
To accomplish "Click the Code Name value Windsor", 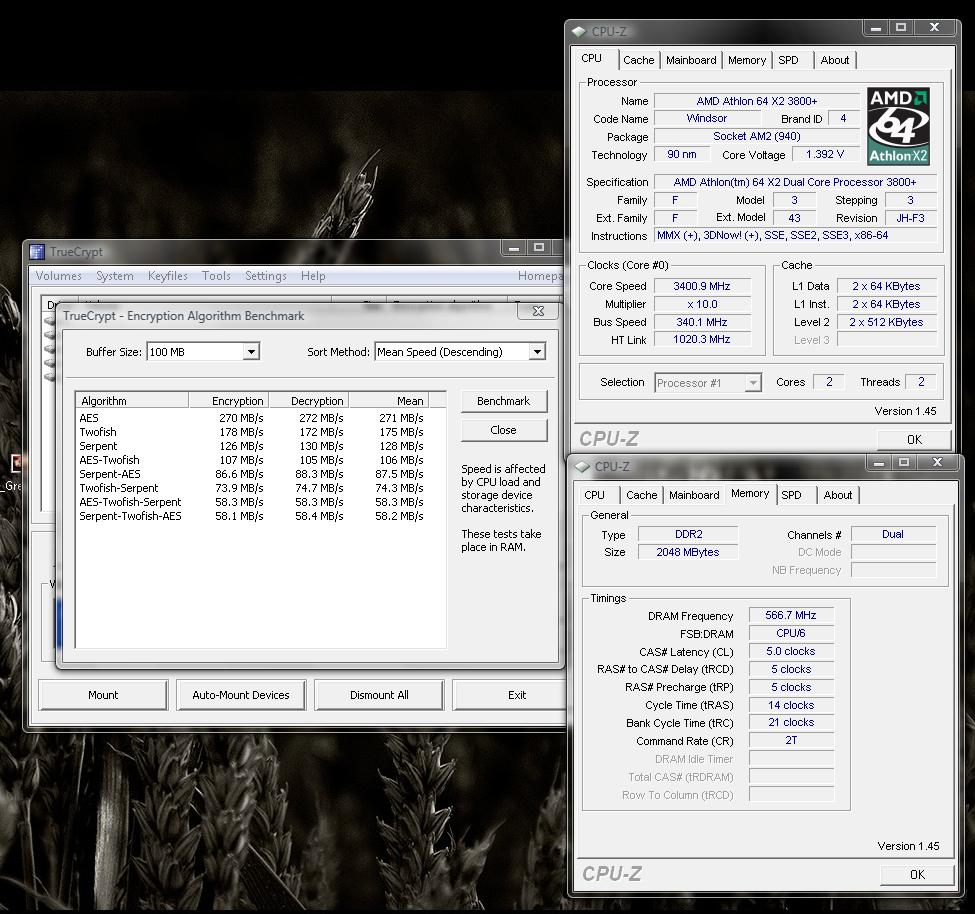I will point(707,118).
